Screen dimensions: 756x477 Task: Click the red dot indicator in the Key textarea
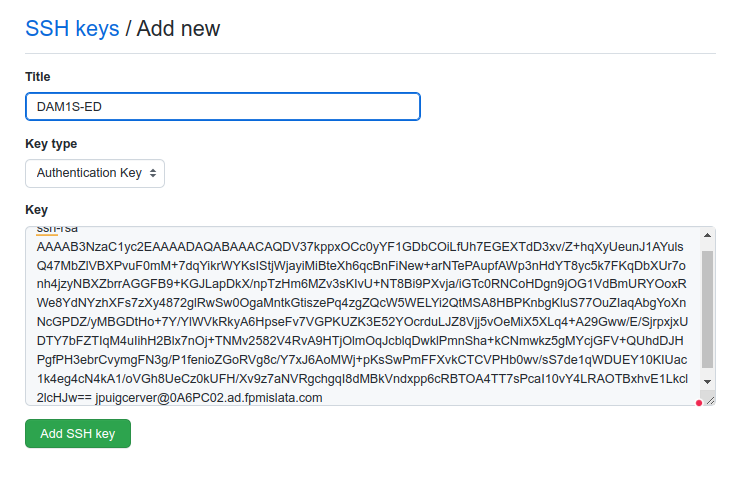tap(699, 403)
